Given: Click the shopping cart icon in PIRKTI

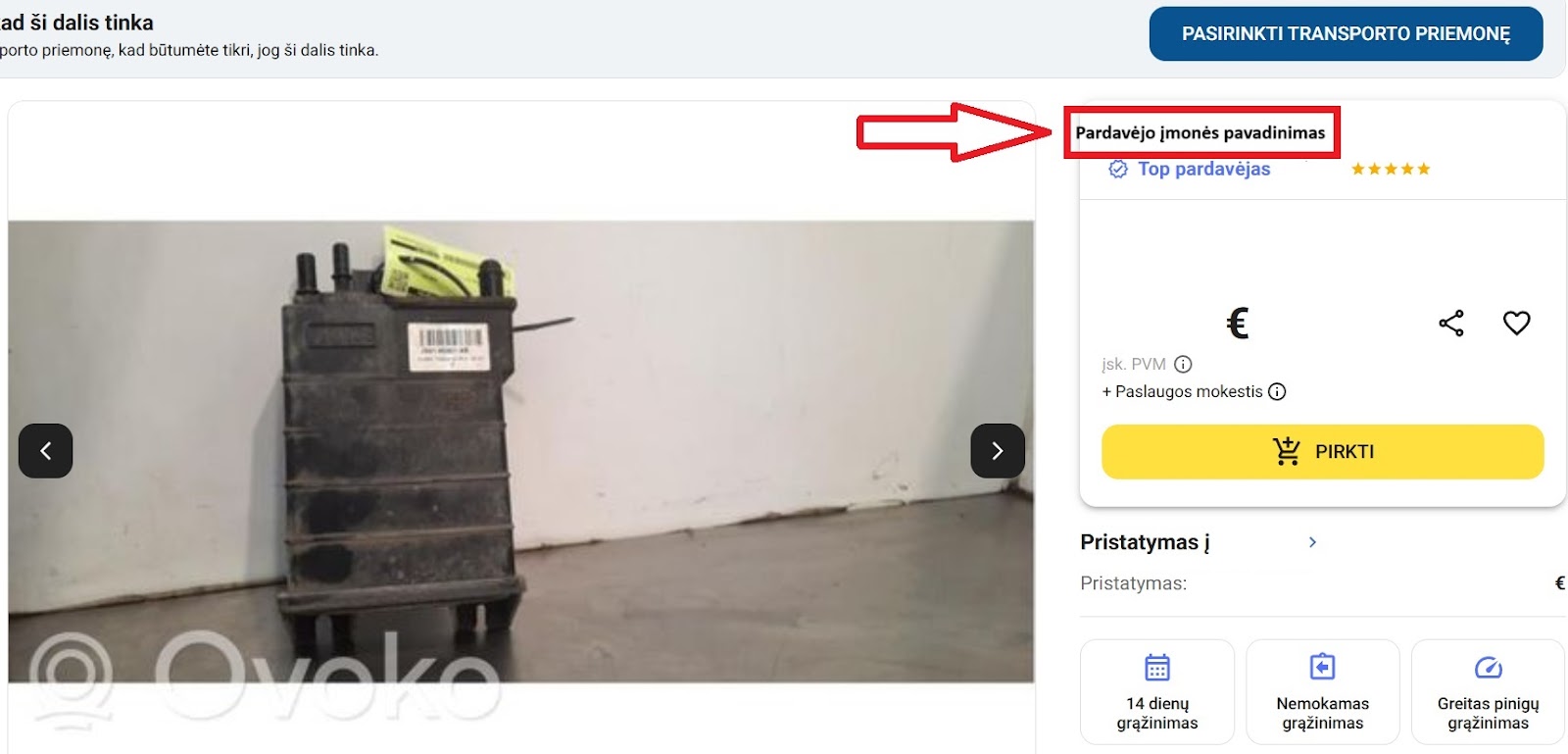Looking at the screenshot, I should pos(1287,451).
